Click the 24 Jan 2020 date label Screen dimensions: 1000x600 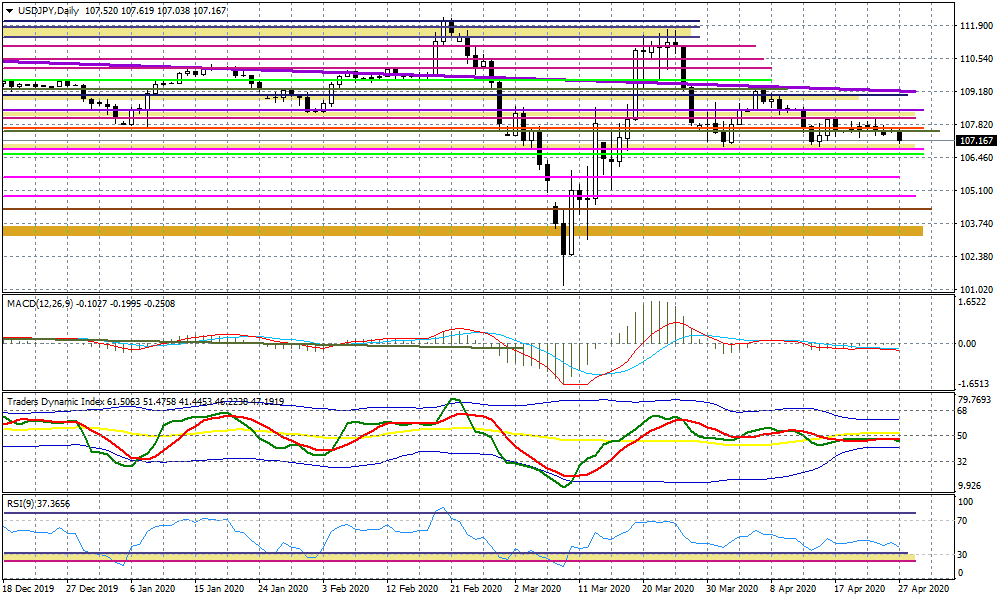[x=284, y=589]
